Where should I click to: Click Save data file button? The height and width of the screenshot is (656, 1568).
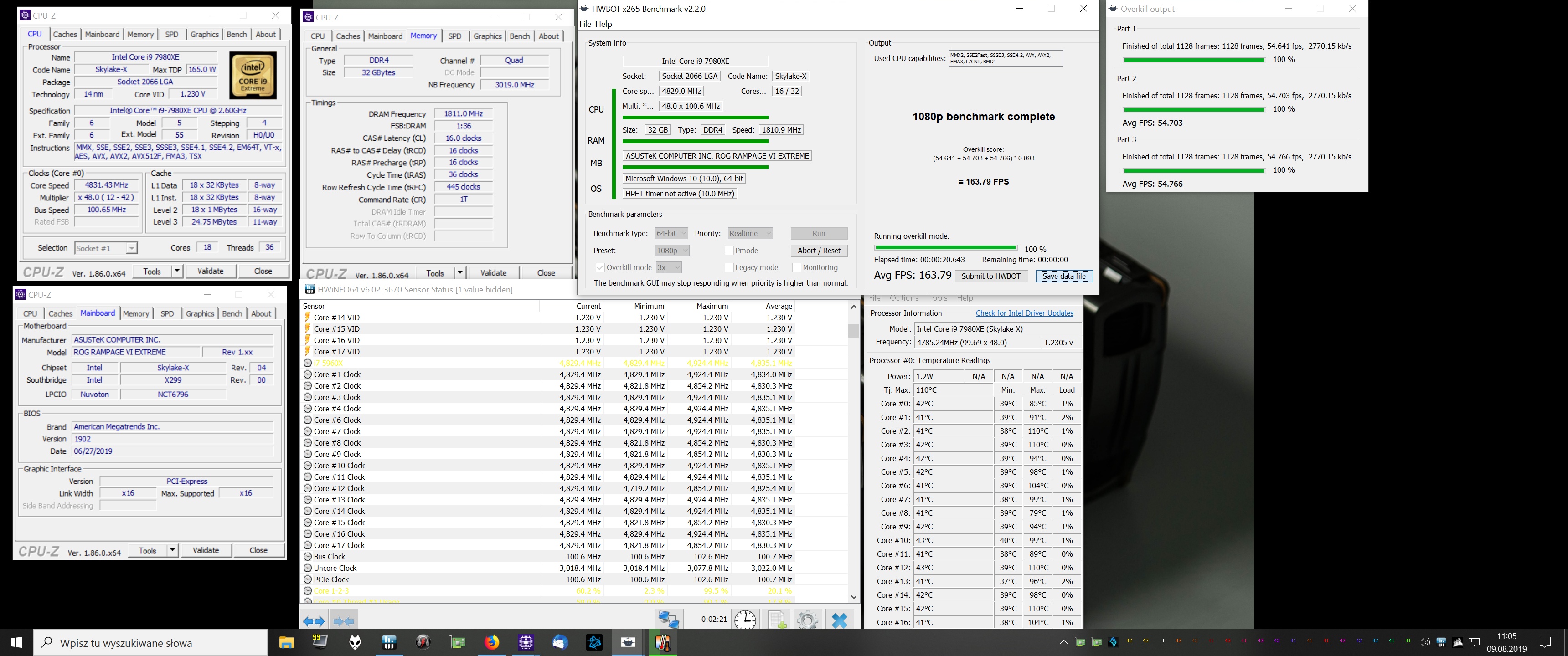(x=1064, y=276)
